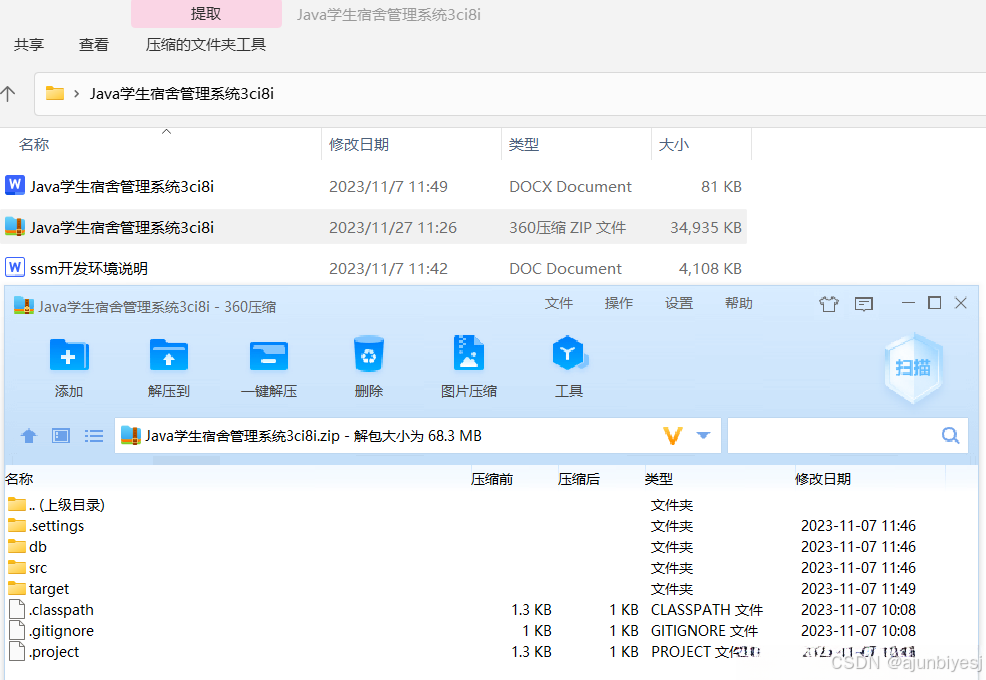Select the 360压缩 ZIP 文件 type cell
The width and height of the screenshot is (986, 680).
[x=567, y=227]
